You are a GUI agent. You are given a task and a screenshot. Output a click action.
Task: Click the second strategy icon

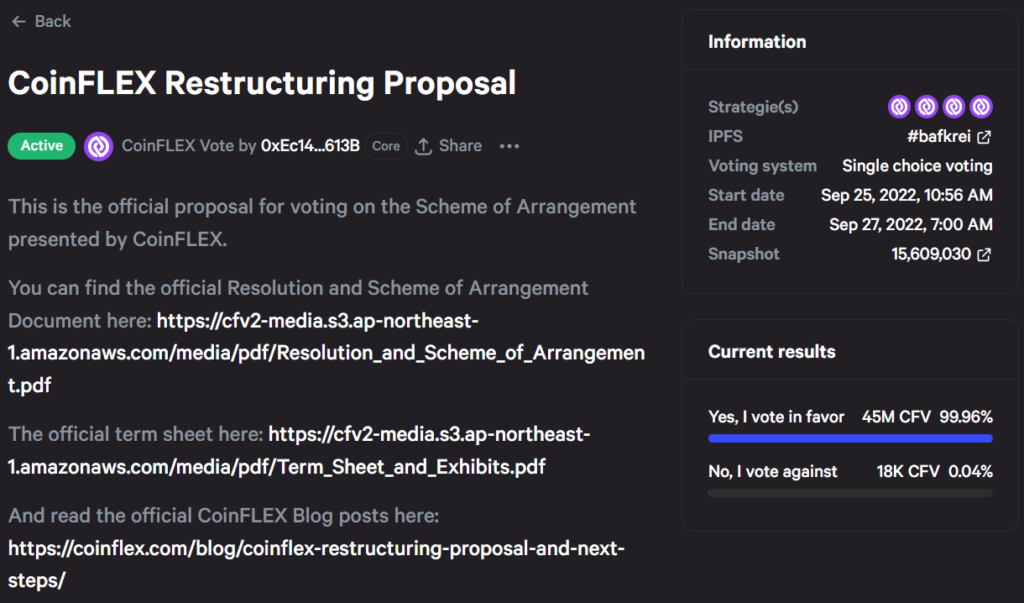click(926, 107)
